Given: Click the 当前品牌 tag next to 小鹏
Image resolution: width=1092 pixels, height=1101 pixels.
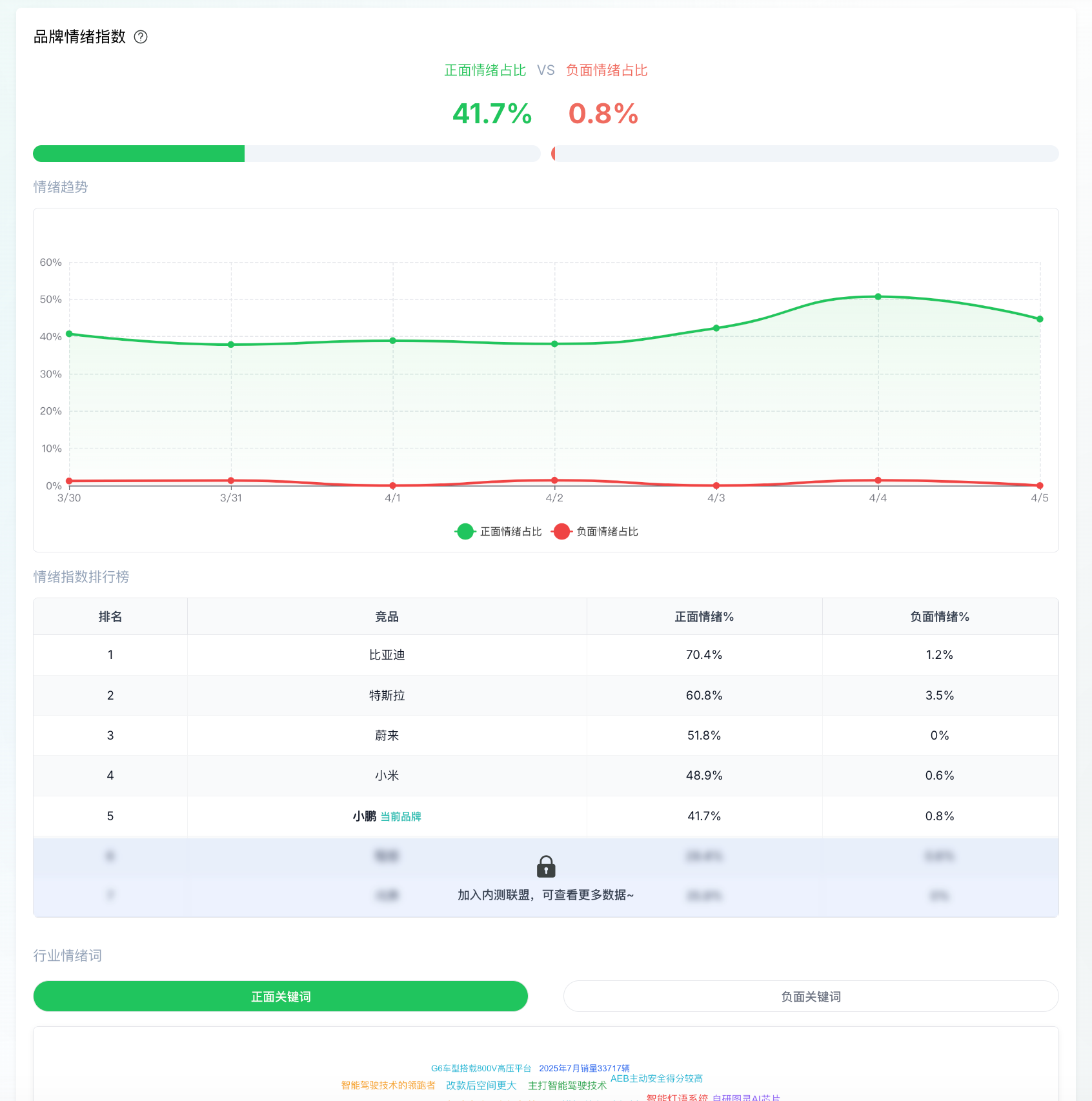Looking at the screenshot, I should tap(401, 816).
